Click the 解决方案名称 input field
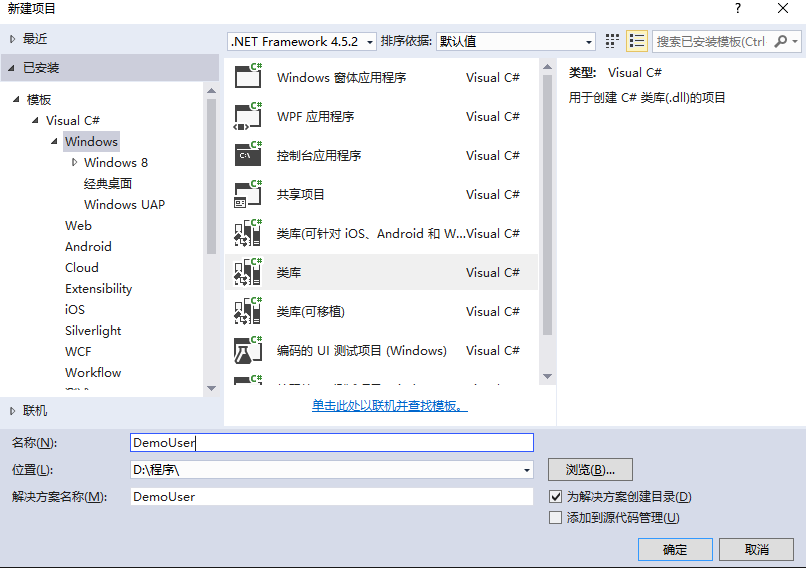Viewport: 806px width, 568px height. (x=332, y=497)
